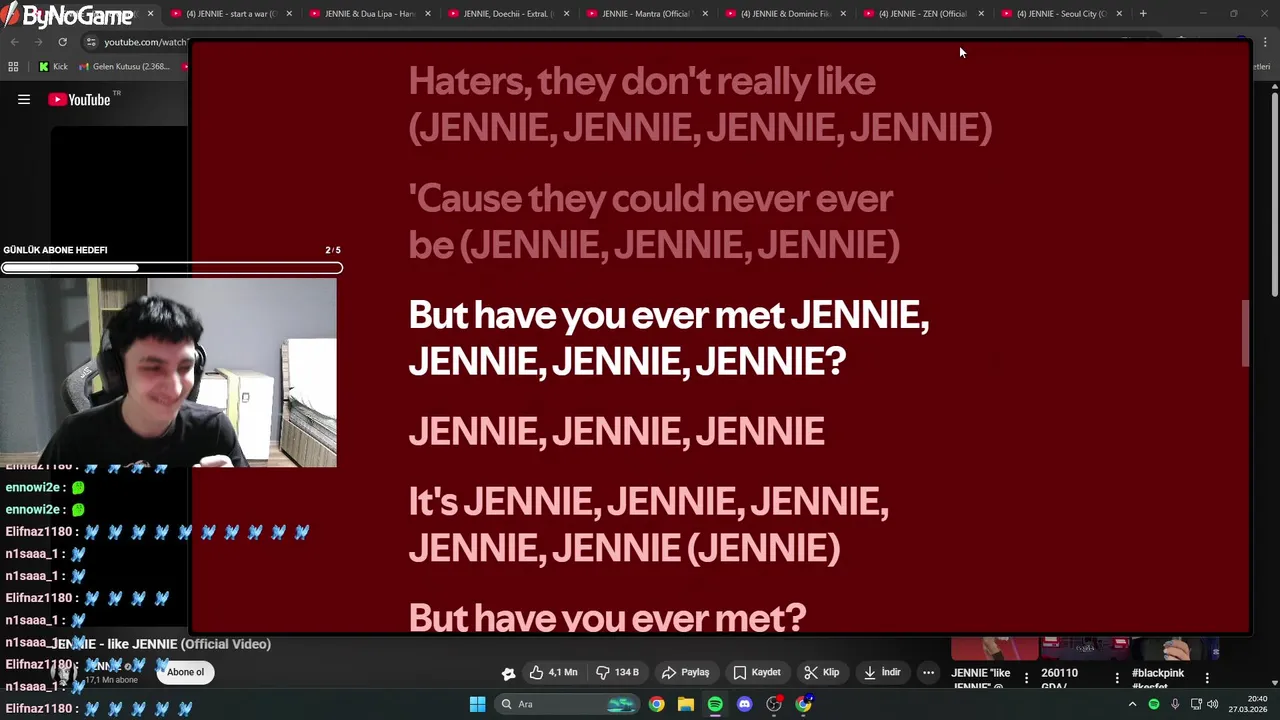The width and height of the screenshot is (1280, 720).
Task: Click the taskbar Ara search box
Action: coord(567,704)
